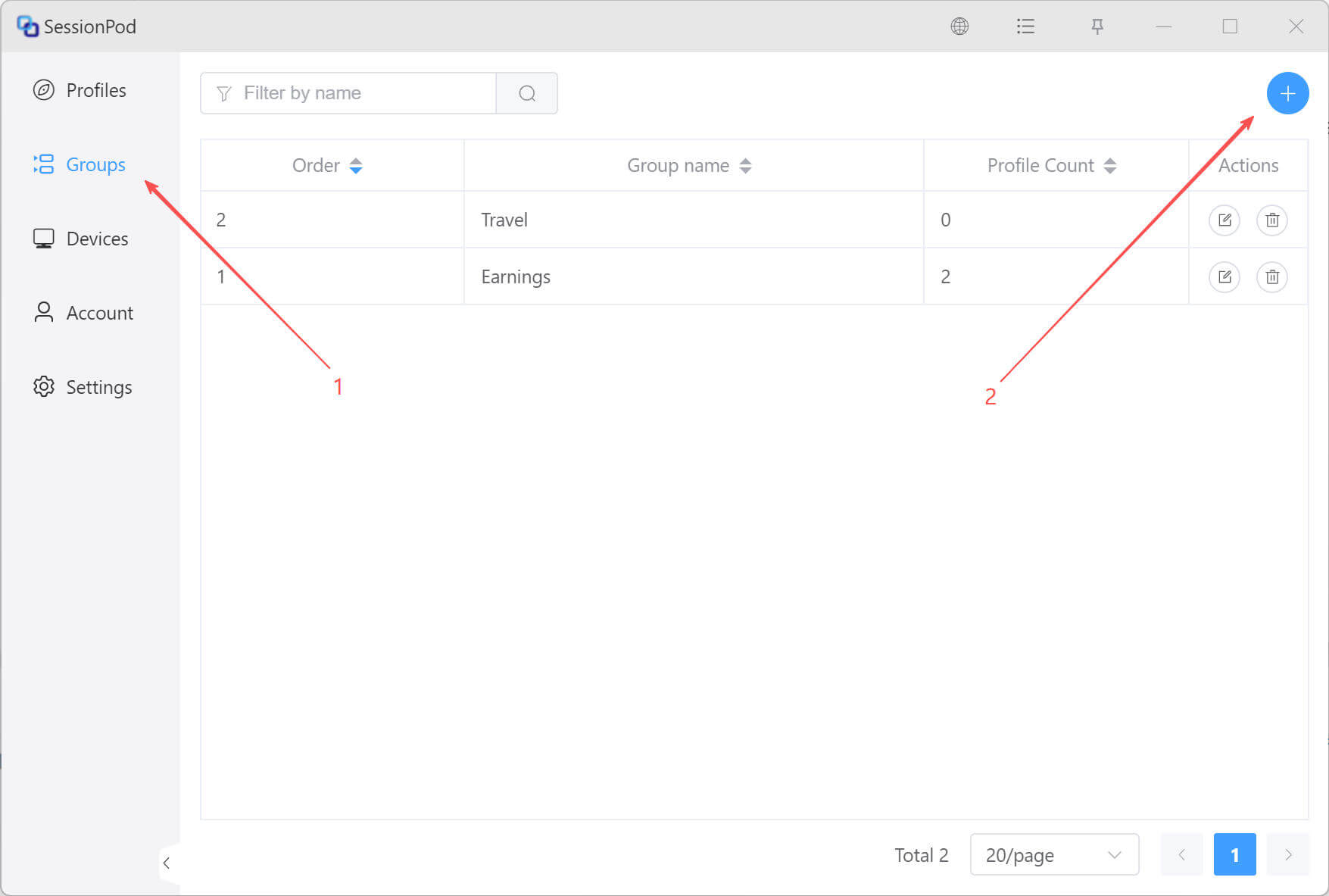The width and height of the screenshot is (1329, 896).
Task: Open the language globe icon
Action: click(959, 27)
